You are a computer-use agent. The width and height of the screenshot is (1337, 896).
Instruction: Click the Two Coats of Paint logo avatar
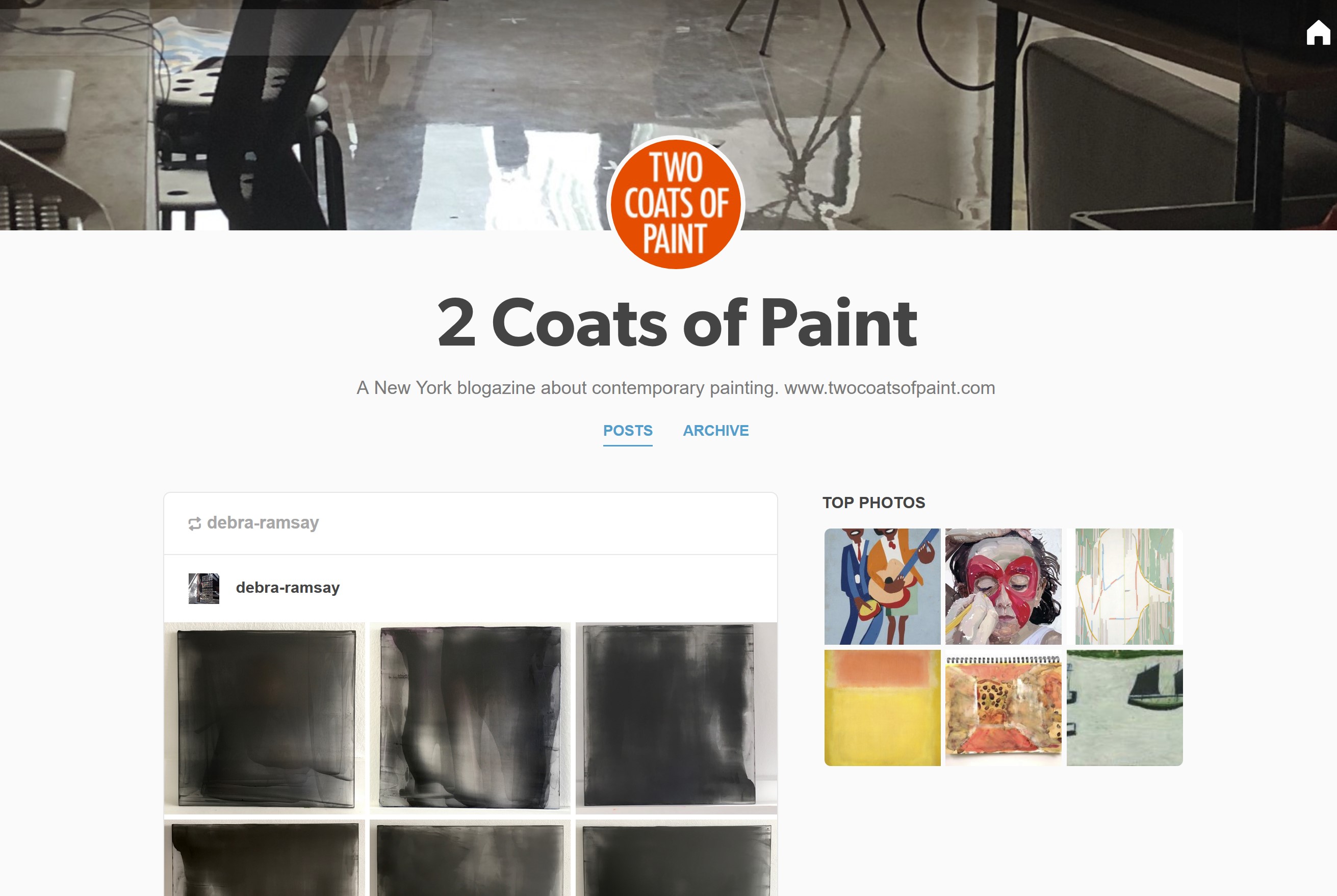click(676, 203)
